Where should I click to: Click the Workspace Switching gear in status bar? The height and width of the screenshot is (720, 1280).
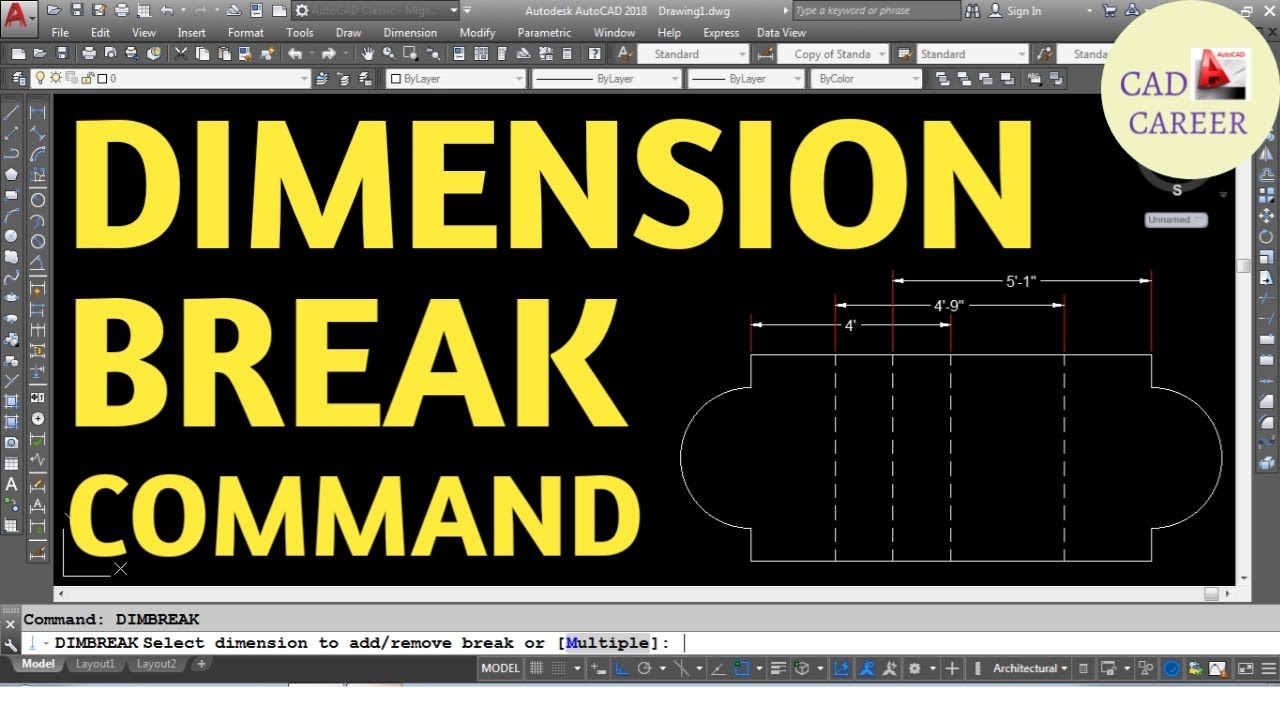[x=914, y=668]
